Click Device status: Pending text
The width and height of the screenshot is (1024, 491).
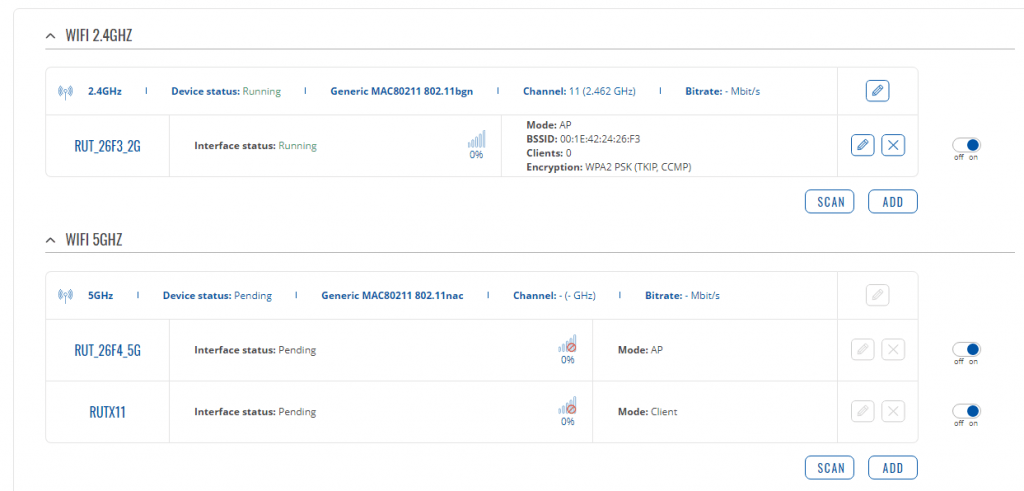pyautogui.click(x=217, y=296)
